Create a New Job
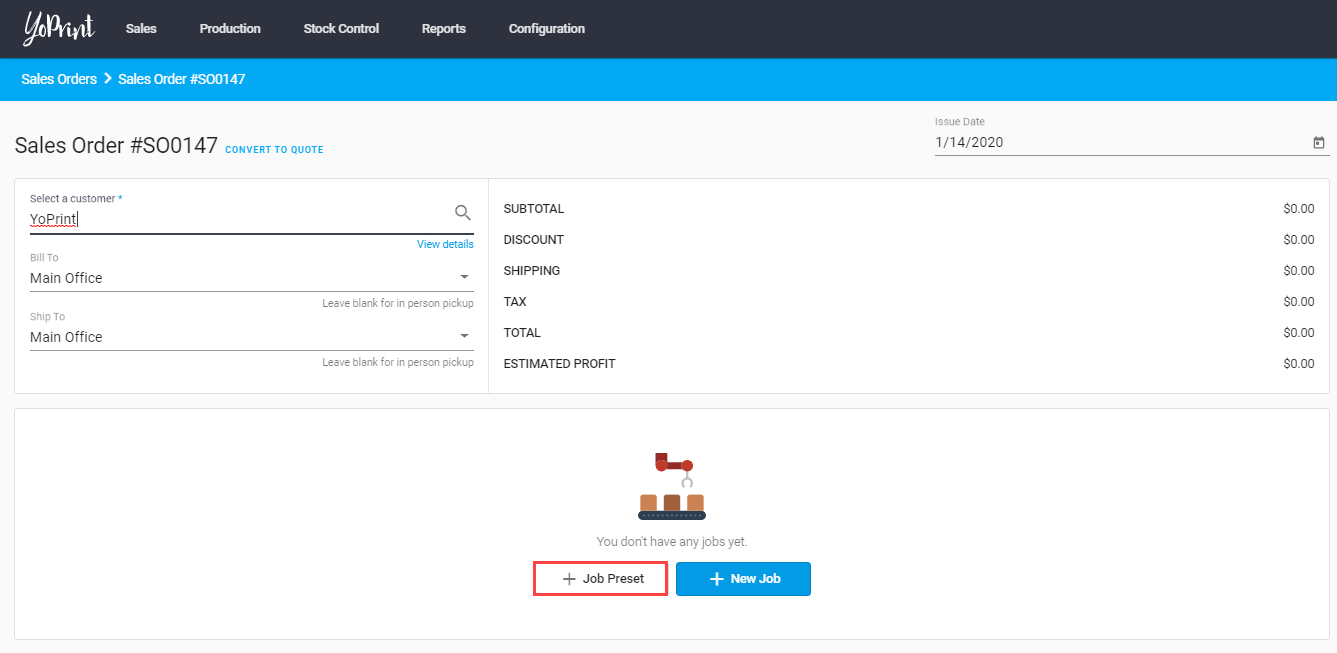The height and width of the screenshot is (653, 1337). tap(743, 579)
